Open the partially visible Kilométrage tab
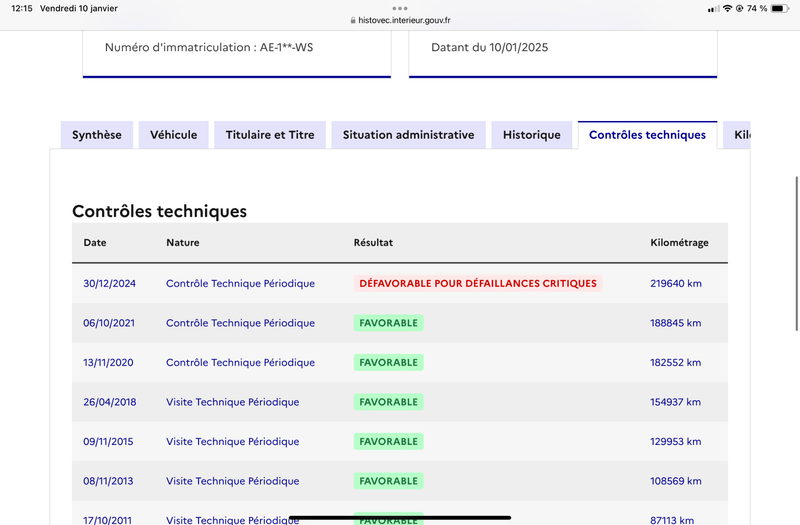Viewport: 800px width, 525px height. [x=737, y=135]
